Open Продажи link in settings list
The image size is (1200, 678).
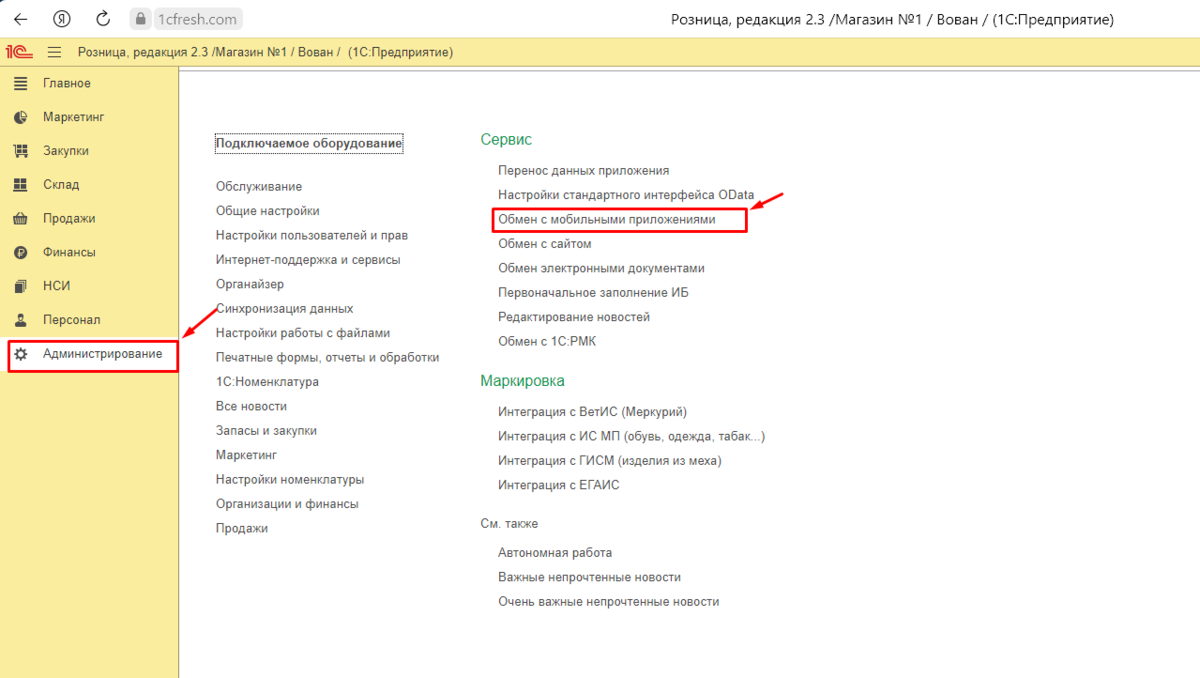click(x=242, y=528)
